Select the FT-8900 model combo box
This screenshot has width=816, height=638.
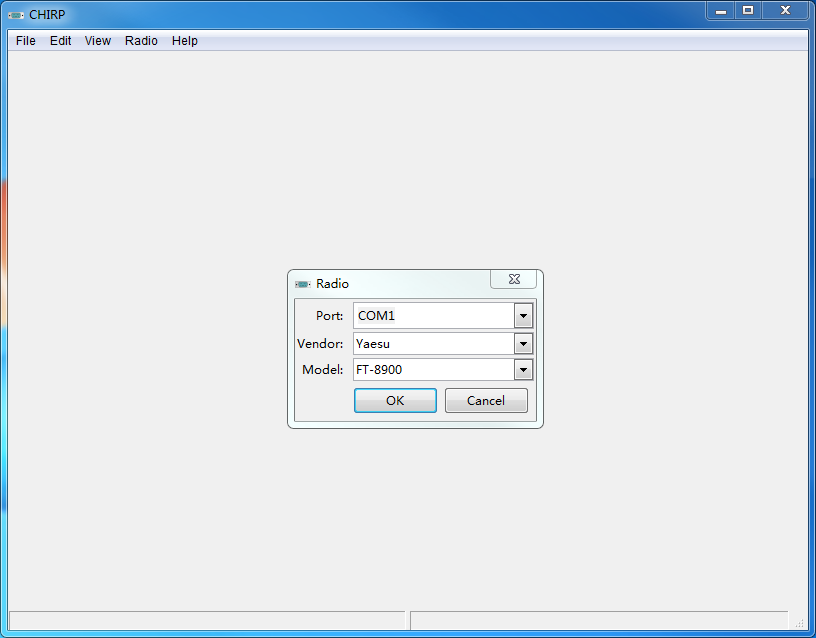(443, 370)
